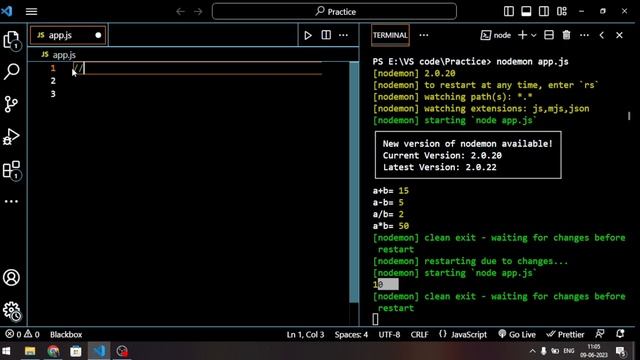Image resolution: width=640 pixels, height=360 pixels.
Task: Toggle secondary side bar layout button
Action: coord(544,11)
